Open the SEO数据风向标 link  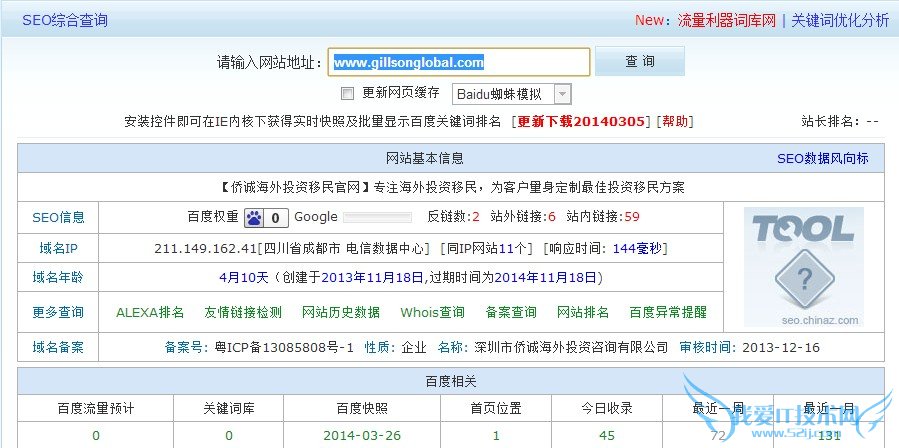pyautogui.click(x=823, y=158)
